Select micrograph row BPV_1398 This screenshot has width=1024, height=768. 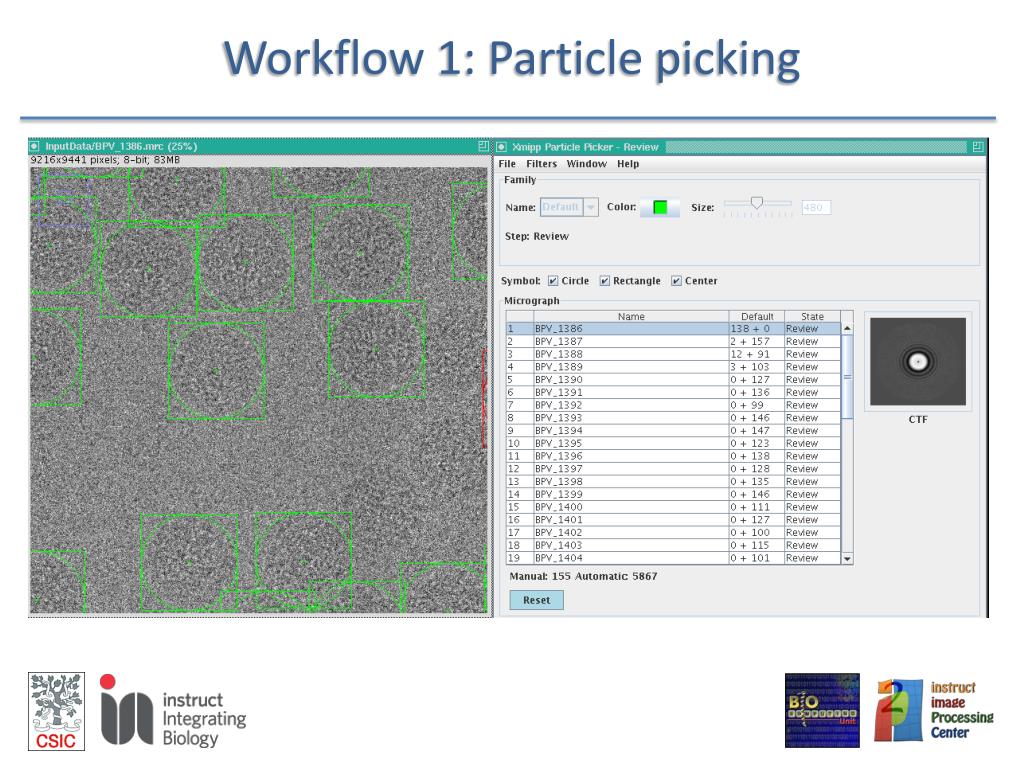[x=673, y=481]
